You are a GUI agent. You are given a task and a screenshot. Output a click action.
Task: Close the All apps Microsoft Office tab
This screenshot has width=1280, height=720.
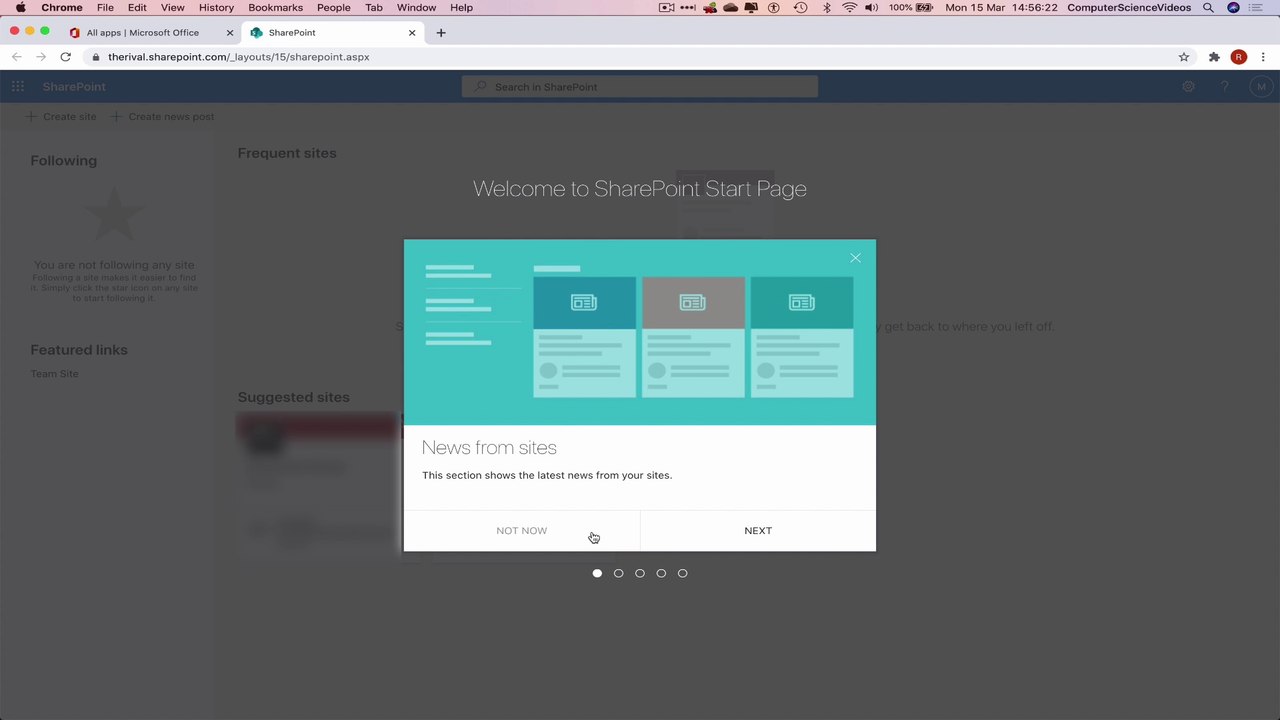(x=230, y=33)
